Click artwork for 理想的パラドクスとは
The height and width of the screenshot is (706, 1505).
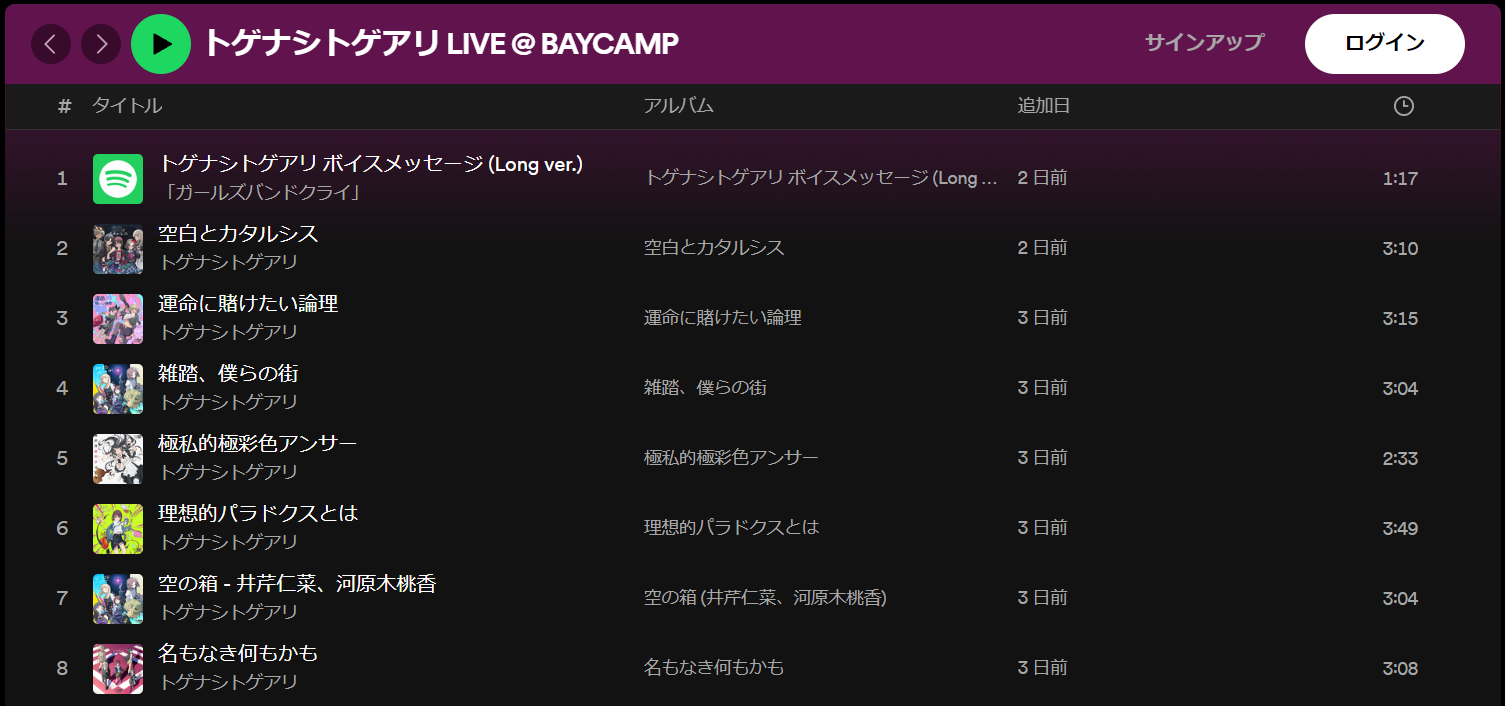[118, 529]
